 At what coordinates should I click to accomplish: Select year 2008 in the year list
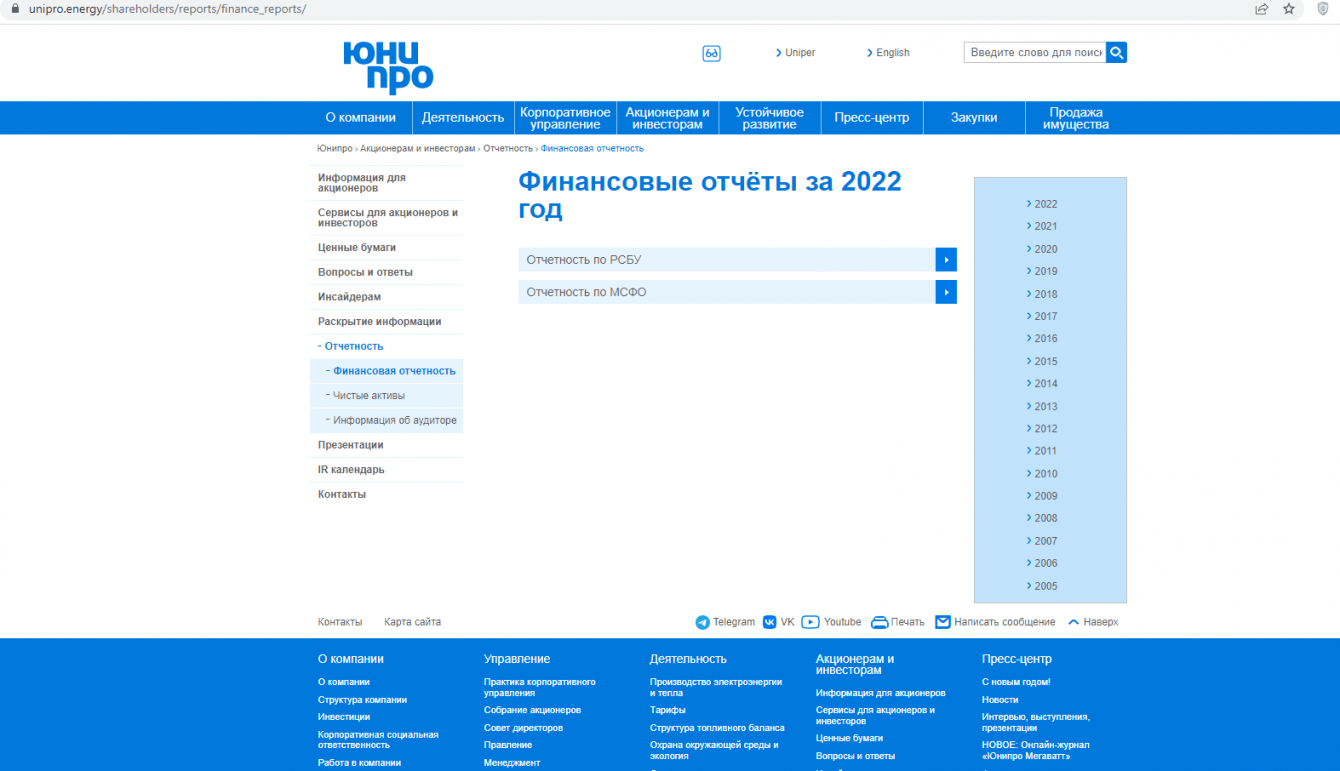pyautogui.click(x=1046, y=518)
